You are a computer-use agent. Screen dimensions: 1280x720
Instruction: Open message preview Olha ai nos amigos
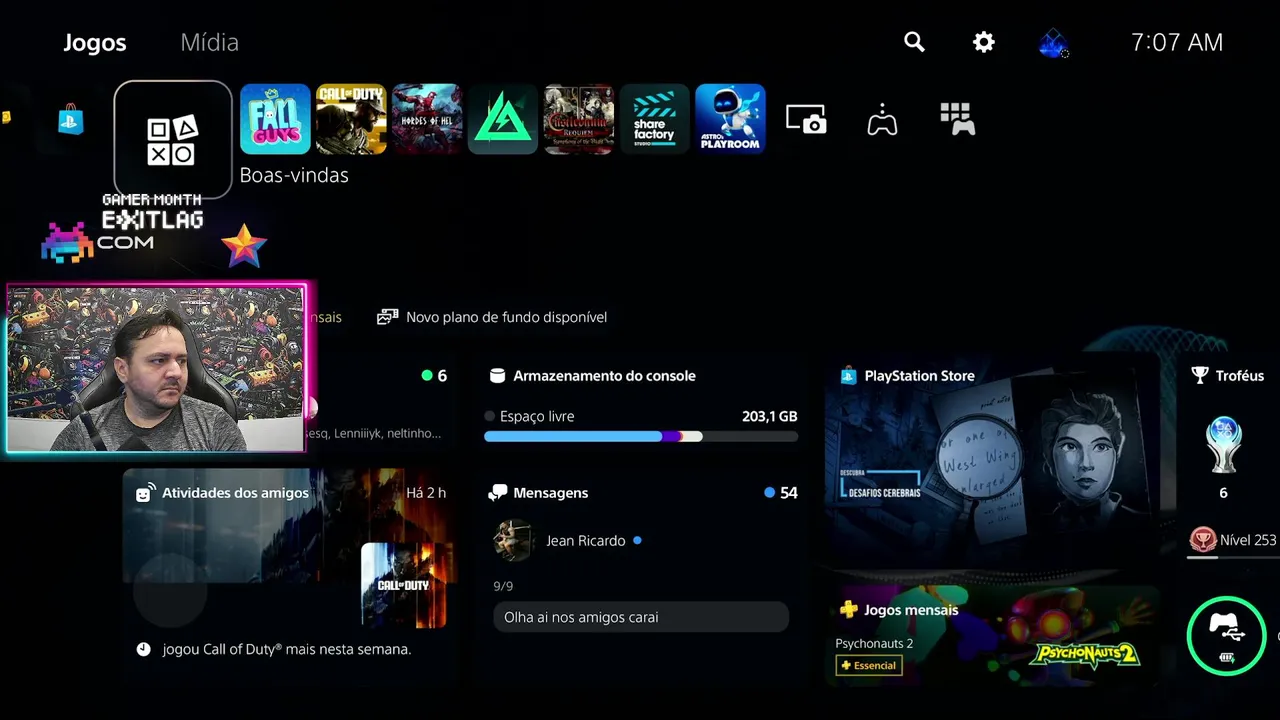[641, 617]
